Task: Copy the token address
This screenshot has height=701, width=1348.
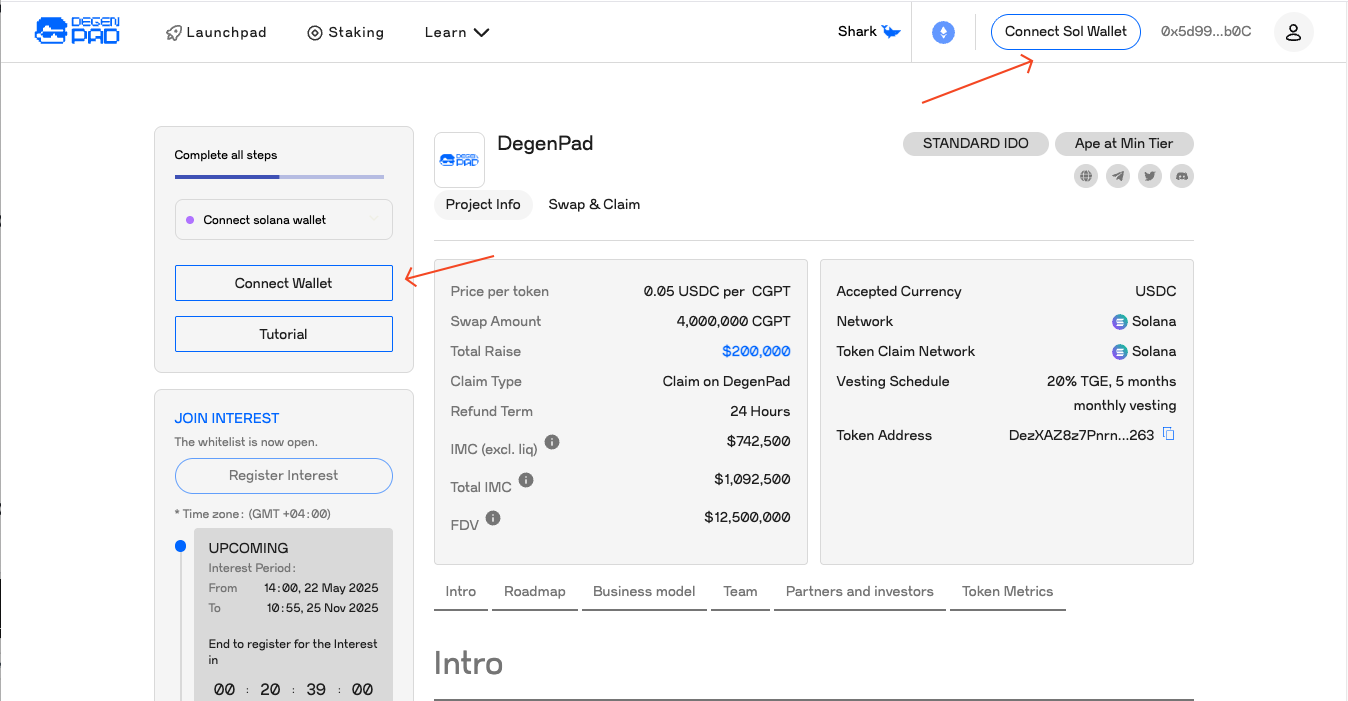Action: pyautogui.click(x=1169, y=435)
